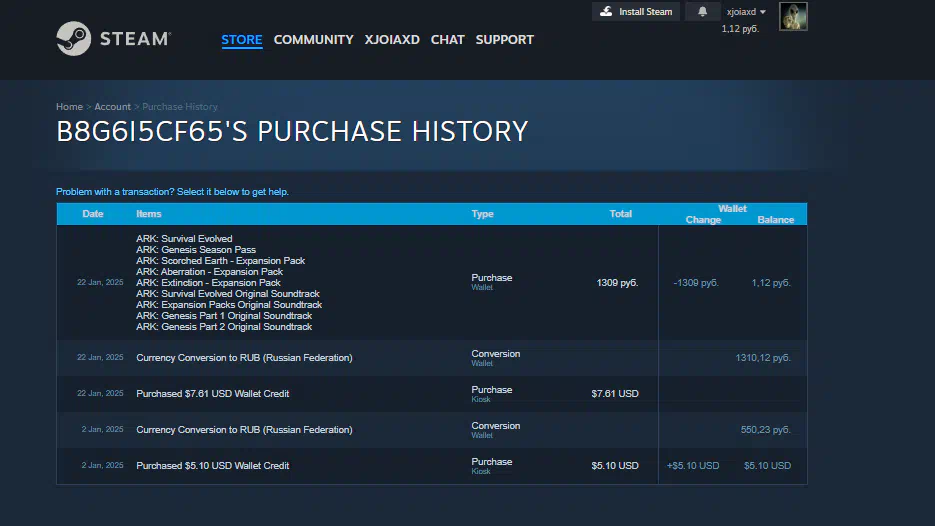Click the 550,23 руб. balance value
The width and height of the screenshot is (935, 526).
click(766, 430)
